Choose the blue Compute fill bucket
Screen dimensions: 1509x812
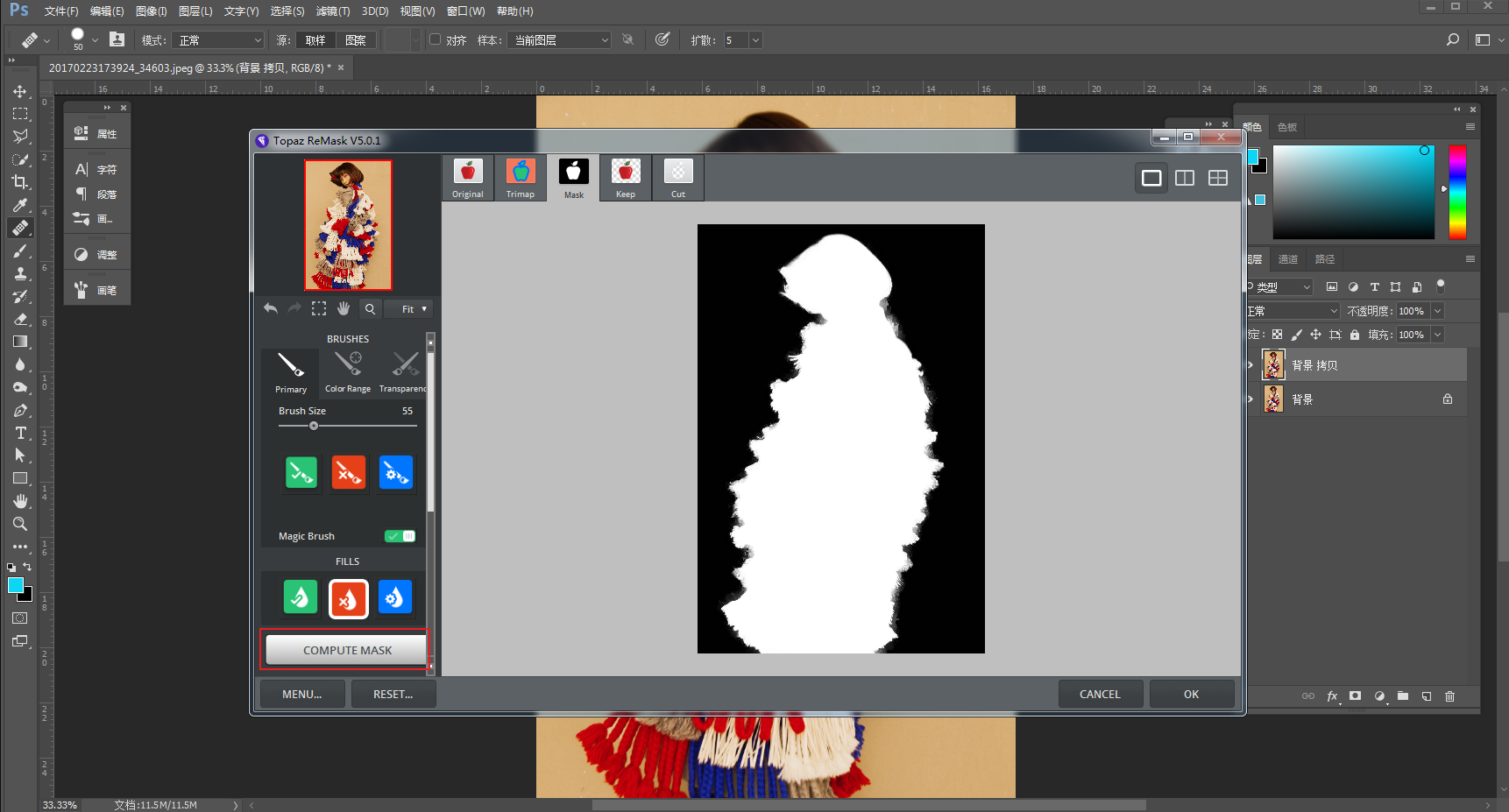[x=395, y=598]
